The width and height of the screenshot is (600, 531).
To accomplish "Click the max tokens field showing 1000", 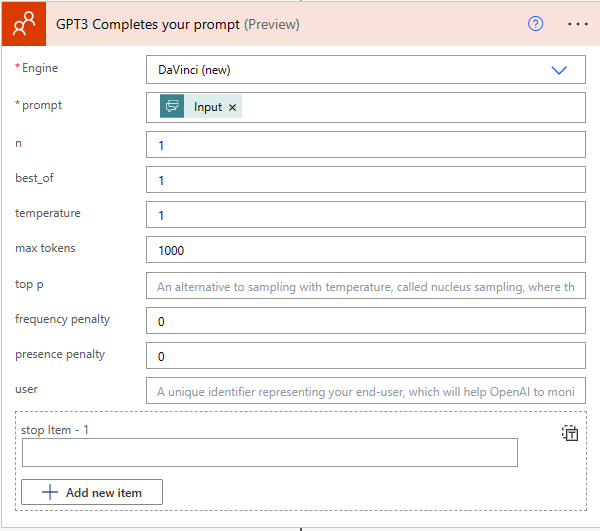I will pyautogui.click(x=365, y=250).
